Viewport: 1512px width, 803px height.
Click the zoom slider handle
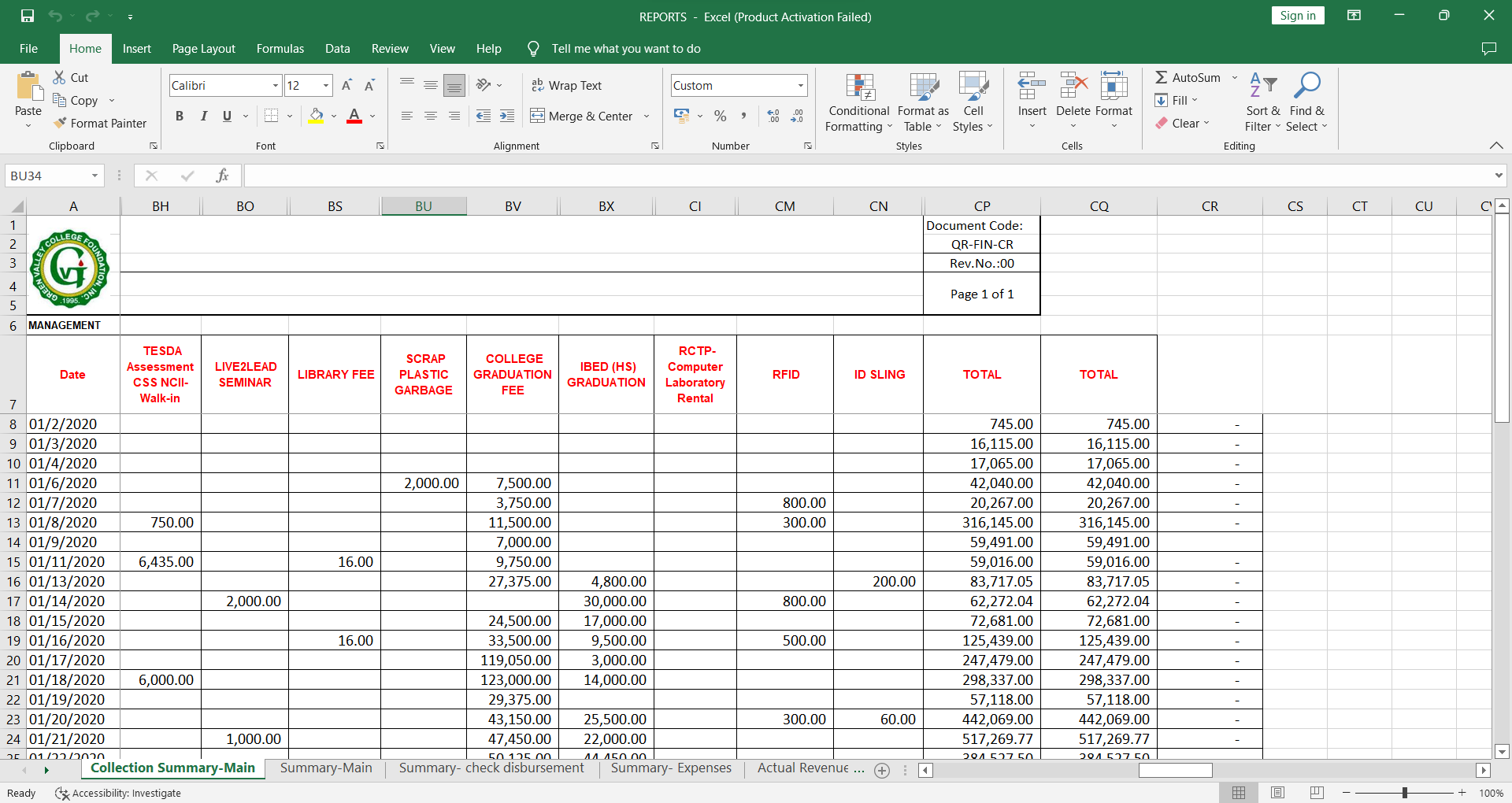pyautogui.click(x=1404, y=793)
